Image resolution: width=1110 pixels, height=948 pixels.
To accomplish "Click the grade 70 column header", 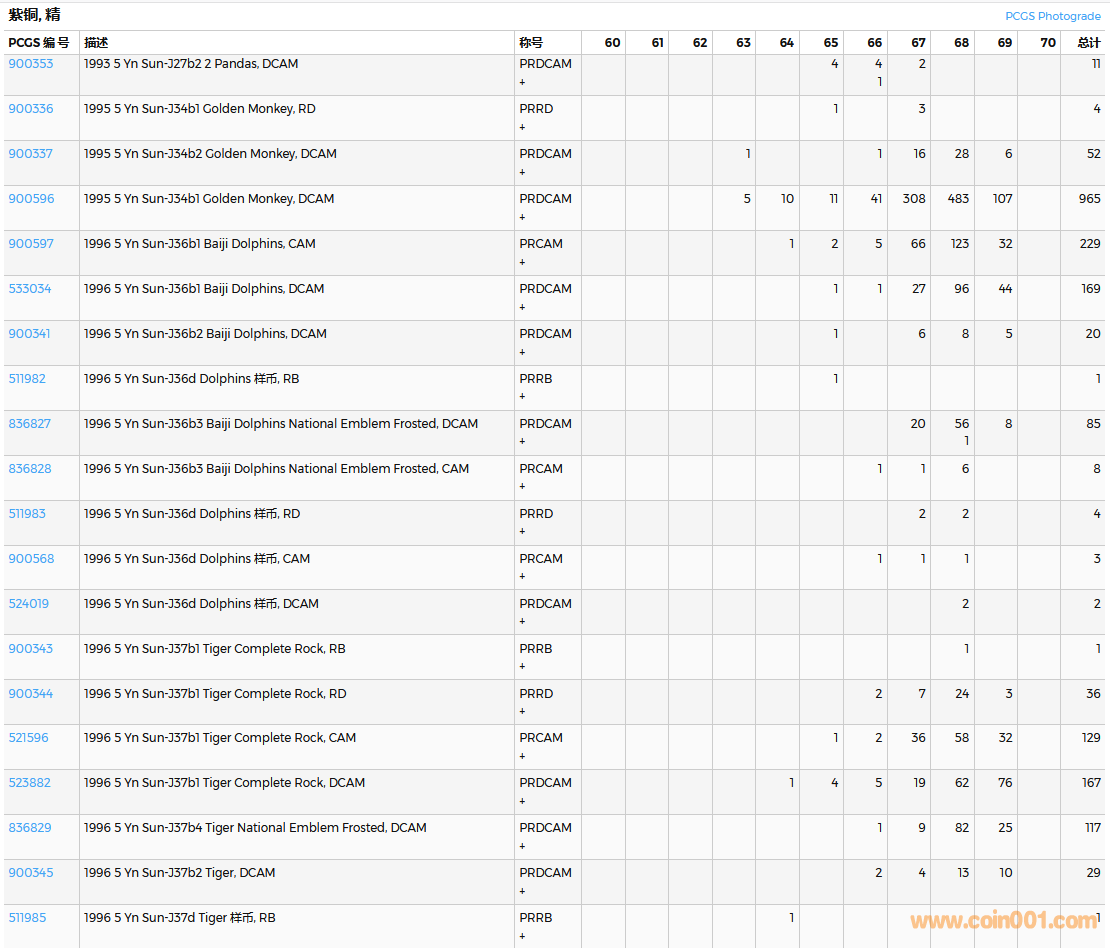I will 1047,43.
